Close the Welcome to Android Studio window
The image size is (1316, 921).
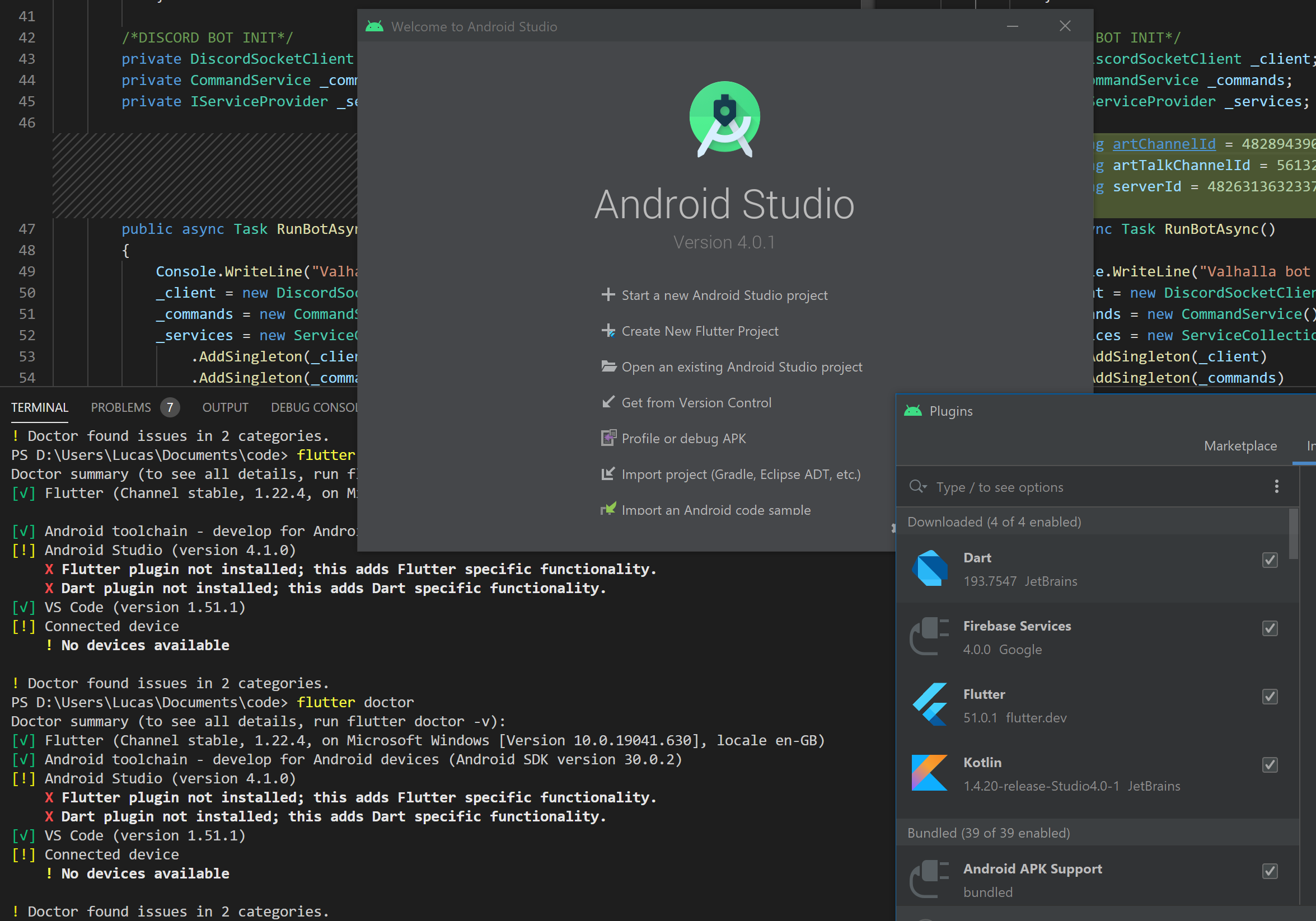pos(1065,26)
